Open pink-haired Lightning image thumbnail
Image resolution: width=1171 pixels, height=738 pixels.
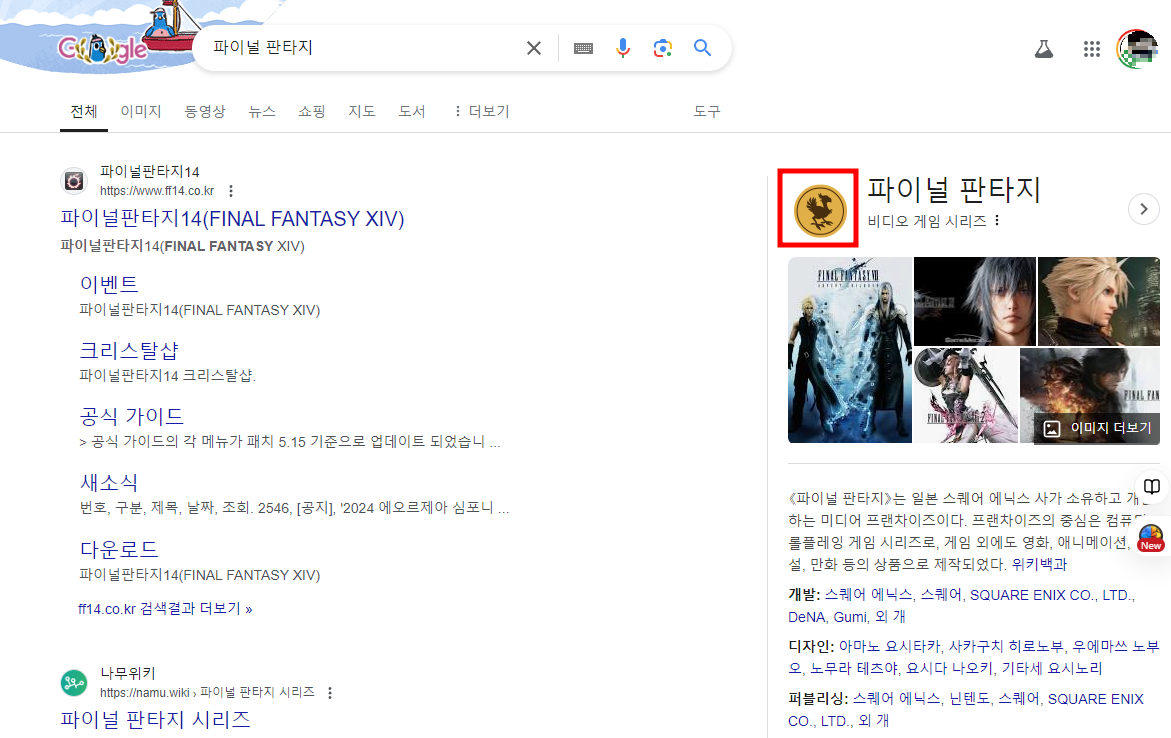[966, 396]
